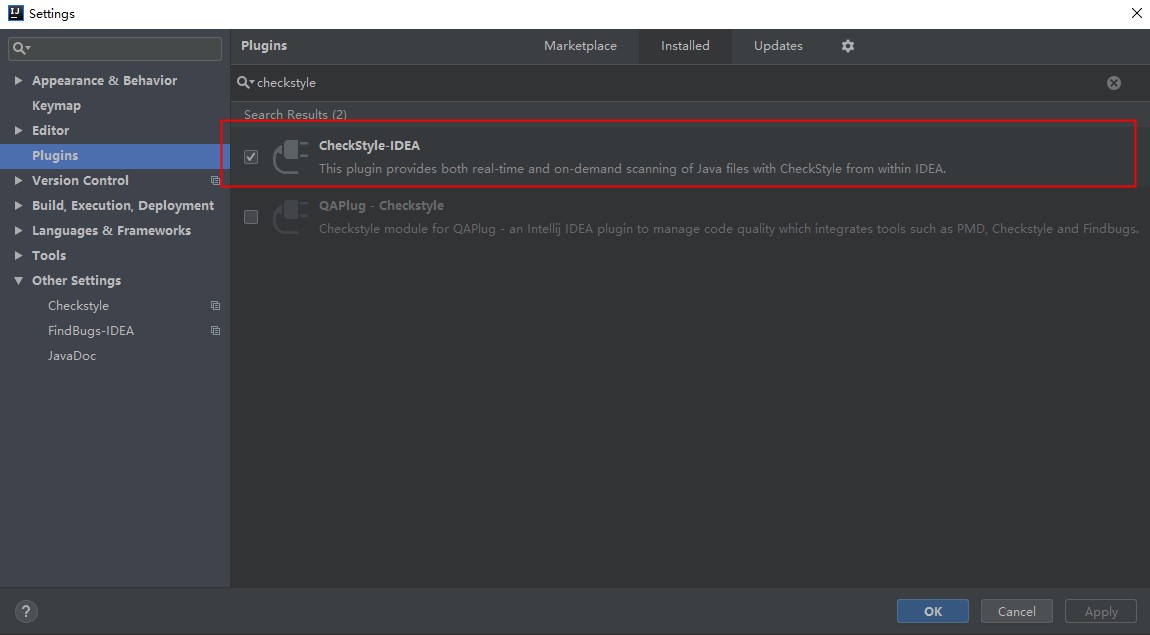This screenshot has width=1150, height=635.
Task: Switch to the Installed tab
Action: (685, 46)
